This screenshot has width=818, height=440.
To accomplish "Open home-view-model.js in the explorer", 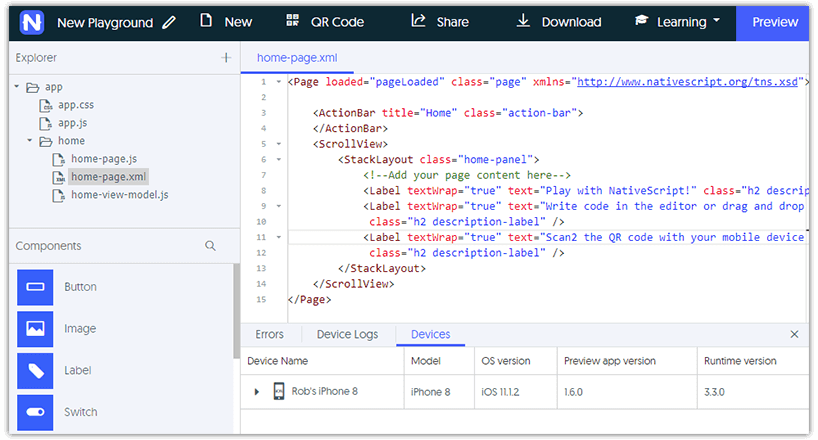I will pos(119,195).
